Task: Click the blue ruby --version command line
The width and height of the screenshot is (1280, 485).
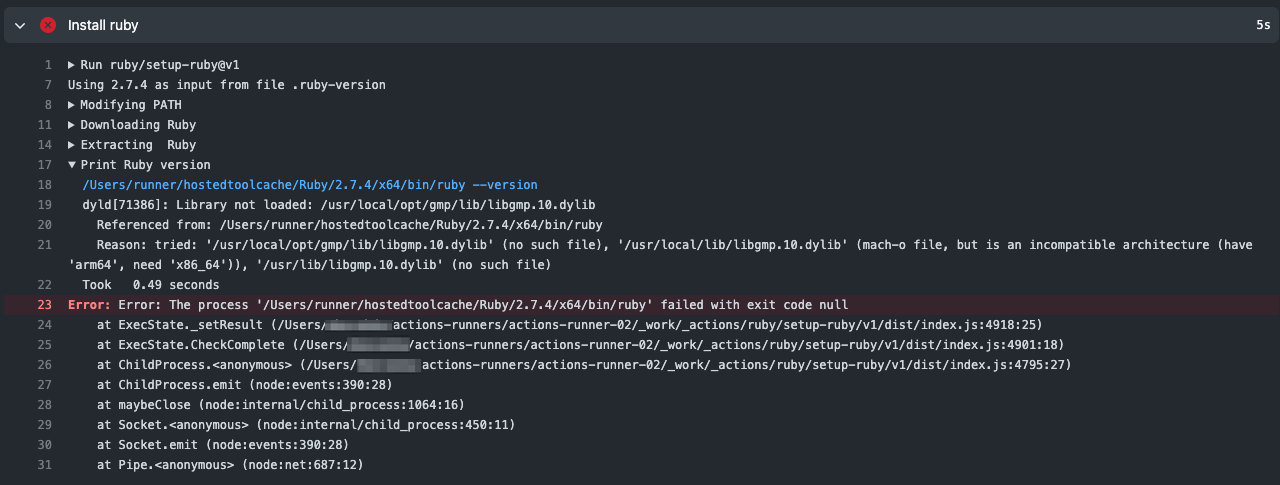Action: 310,185
